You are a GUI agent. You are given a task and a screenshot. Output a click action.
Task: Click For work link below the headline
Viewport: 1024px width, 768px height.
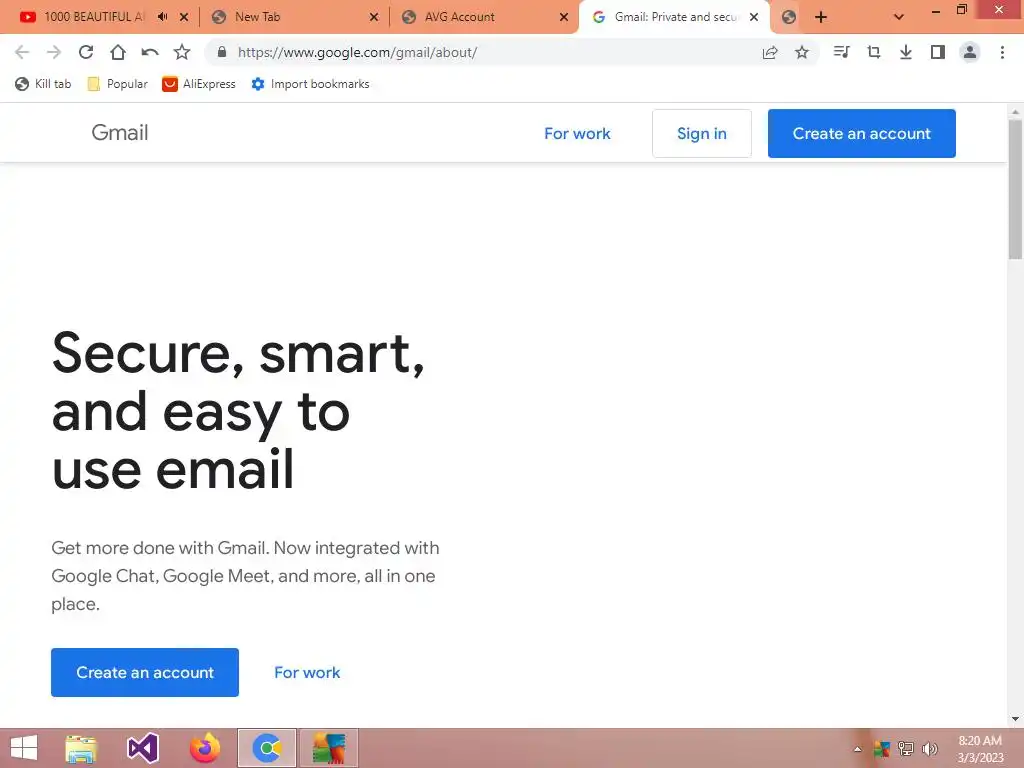[307, 673]
